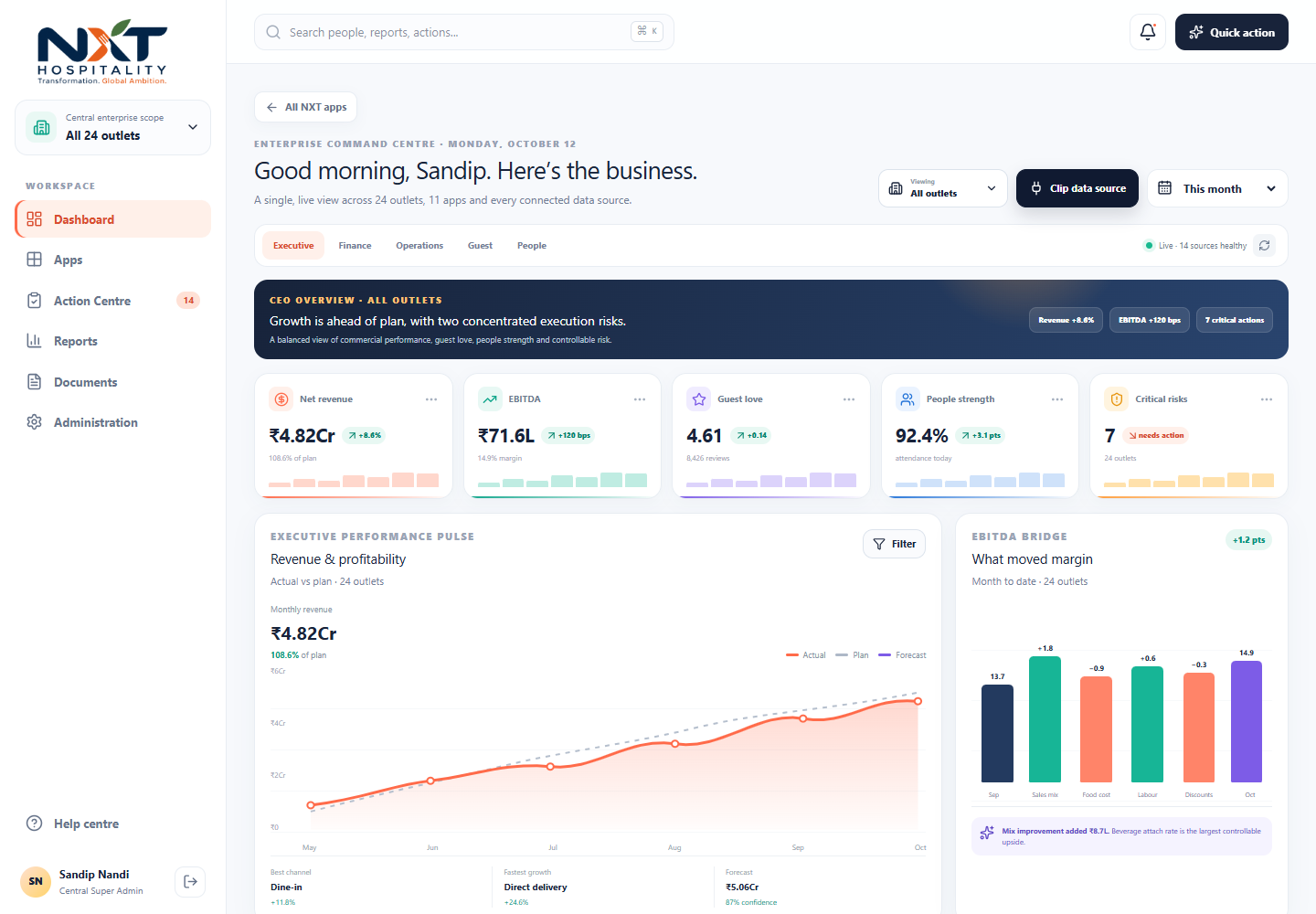Open Reports in the sidebar

click(x=112, y=341)
